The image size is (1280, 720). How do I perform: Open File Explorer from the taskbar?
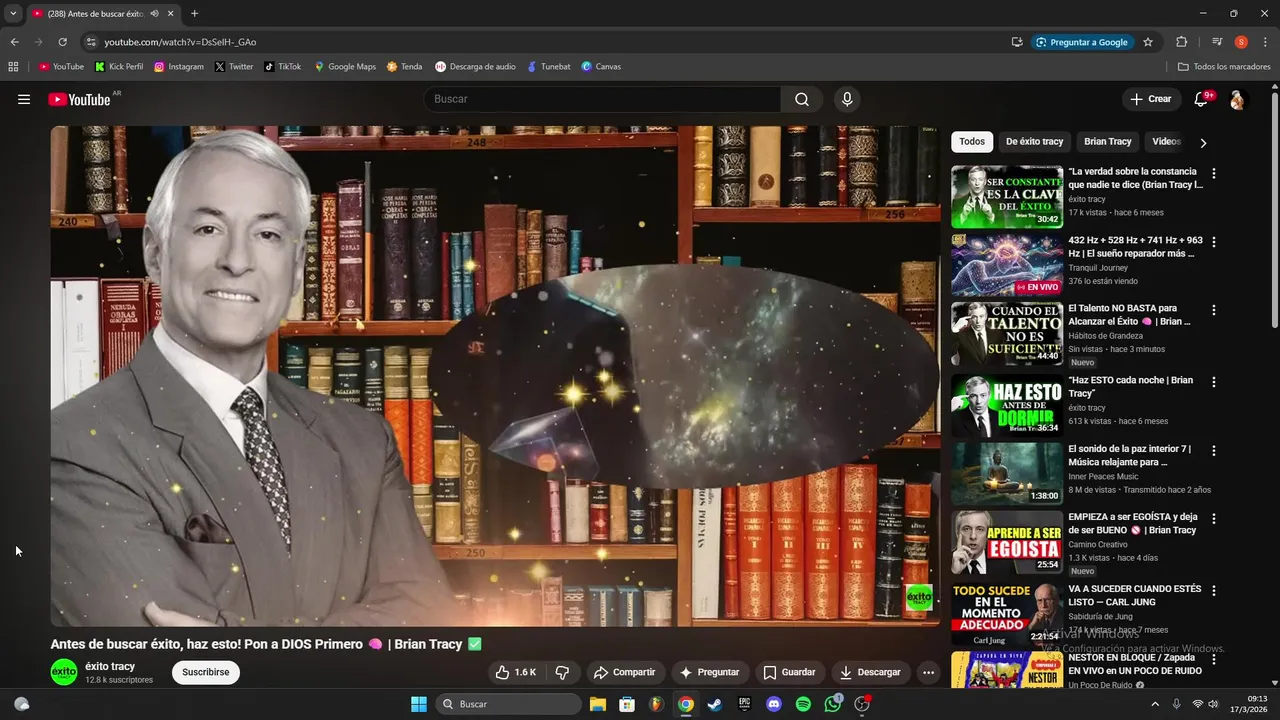tap(597, 704)
